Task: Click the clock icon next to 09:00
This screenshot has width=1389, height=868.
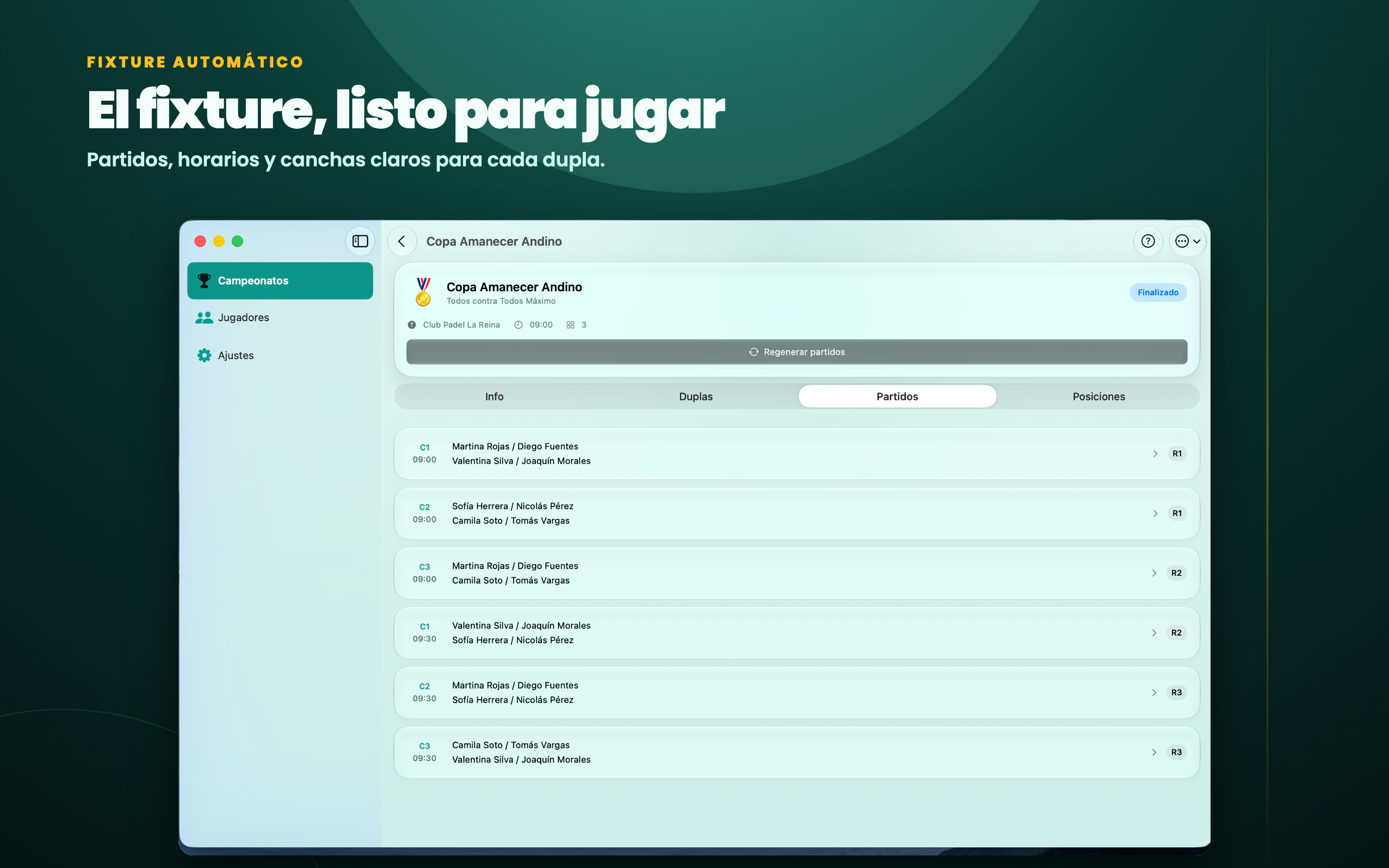Action: 518,325
